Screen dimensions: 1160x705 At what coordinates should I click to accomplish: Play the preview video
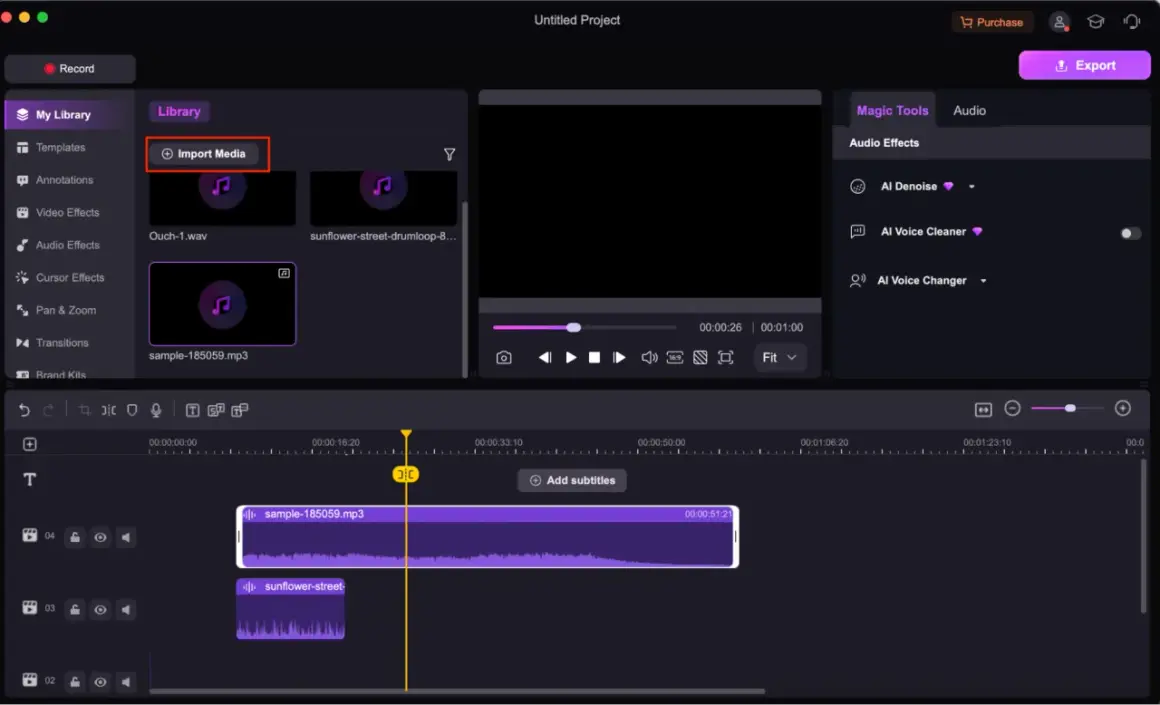click(571, 357)
